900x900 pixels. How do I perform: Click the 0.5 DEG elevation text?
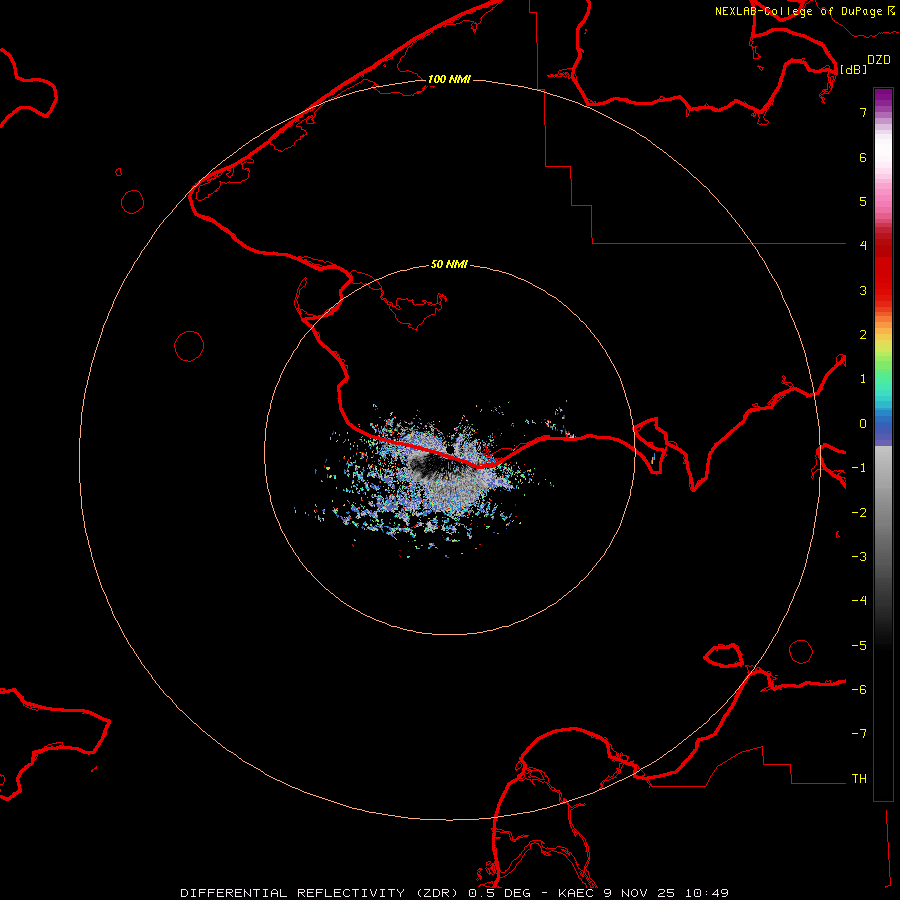(499, 893)
